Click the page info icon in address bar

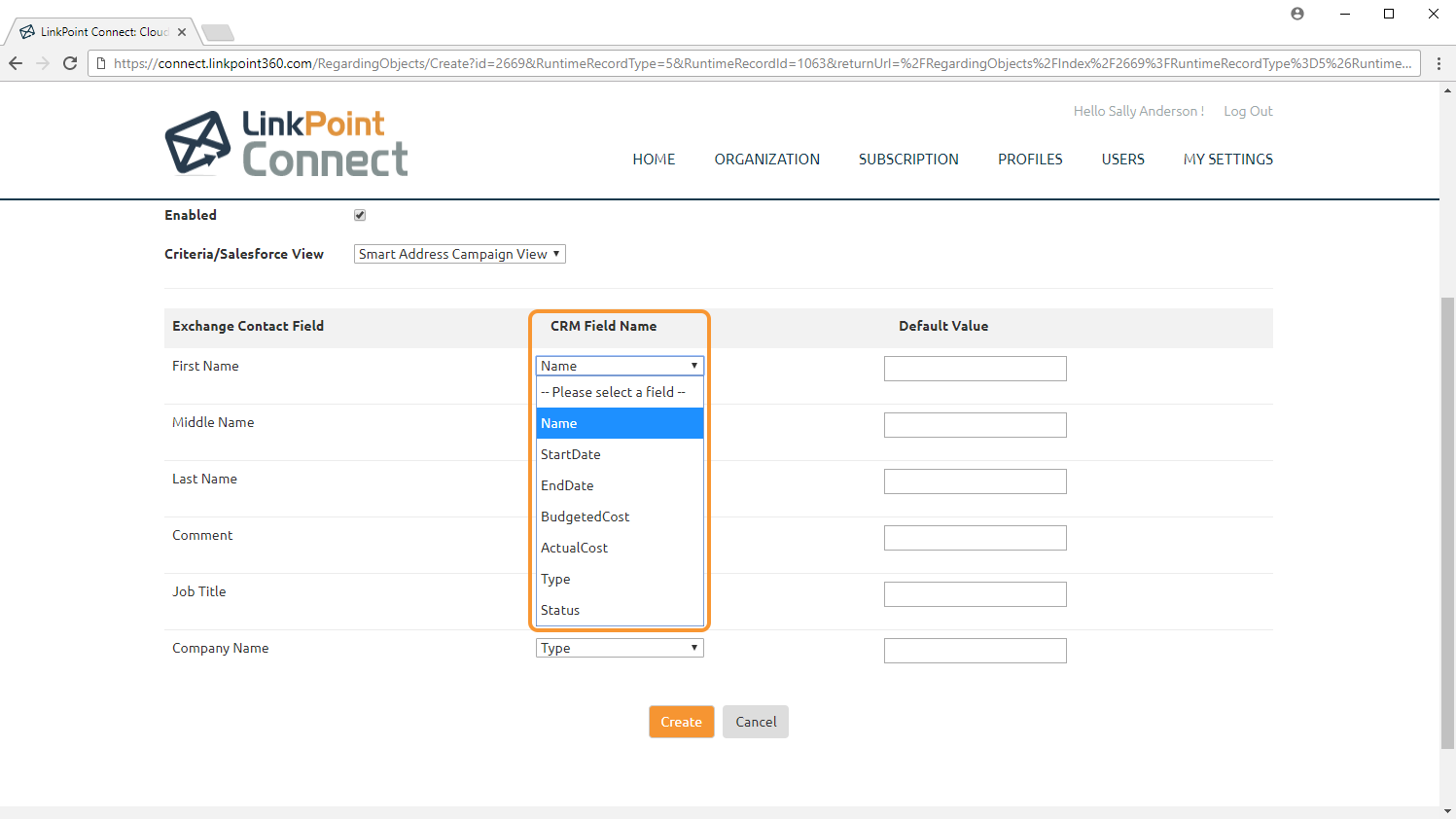point(101,63)
